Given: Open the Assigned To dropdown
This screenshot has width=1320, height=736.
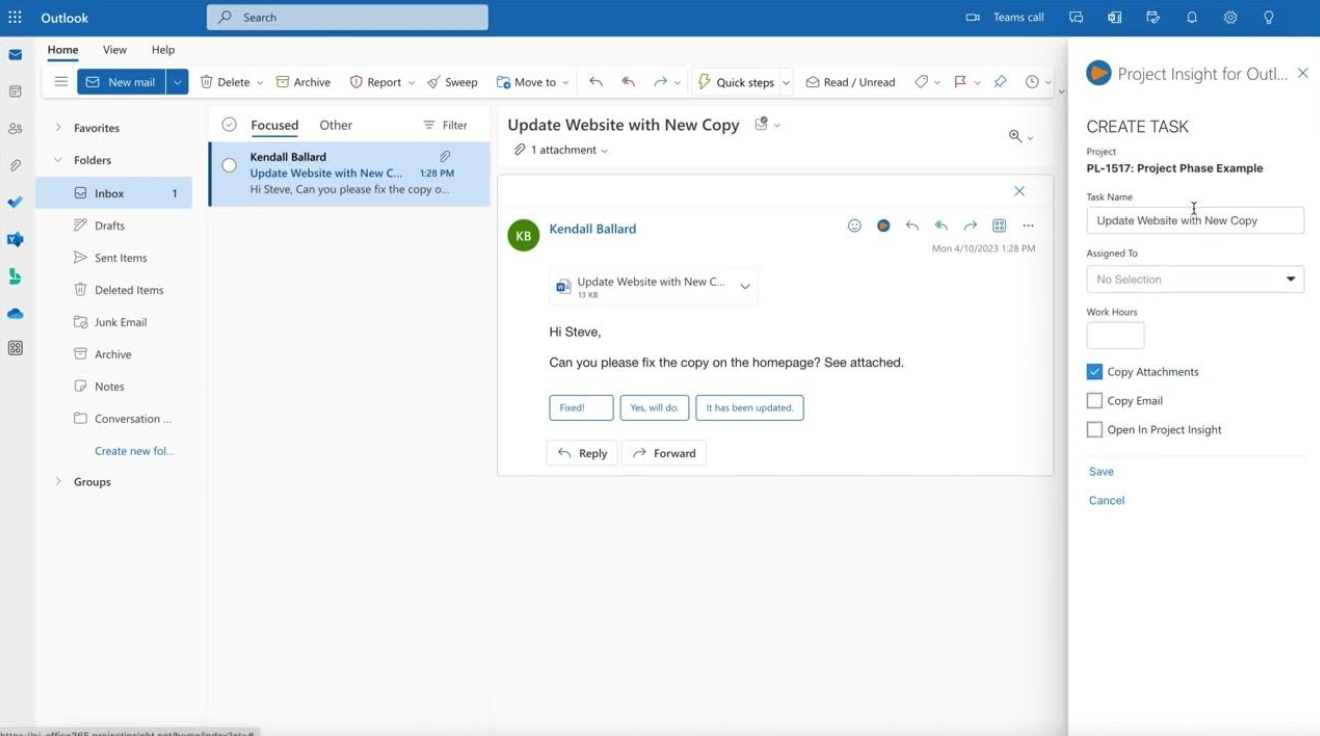Looking at the screenshot, I should (1195, 279).
